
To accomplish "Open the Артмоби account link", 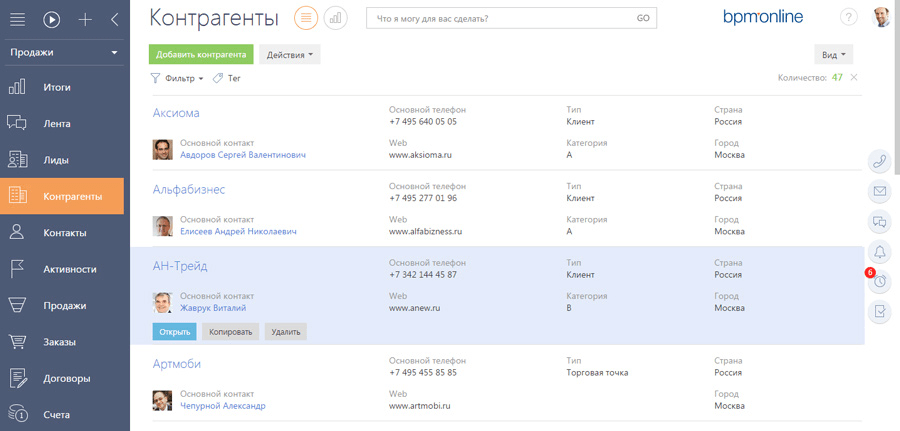I will [x=177, y=364].
